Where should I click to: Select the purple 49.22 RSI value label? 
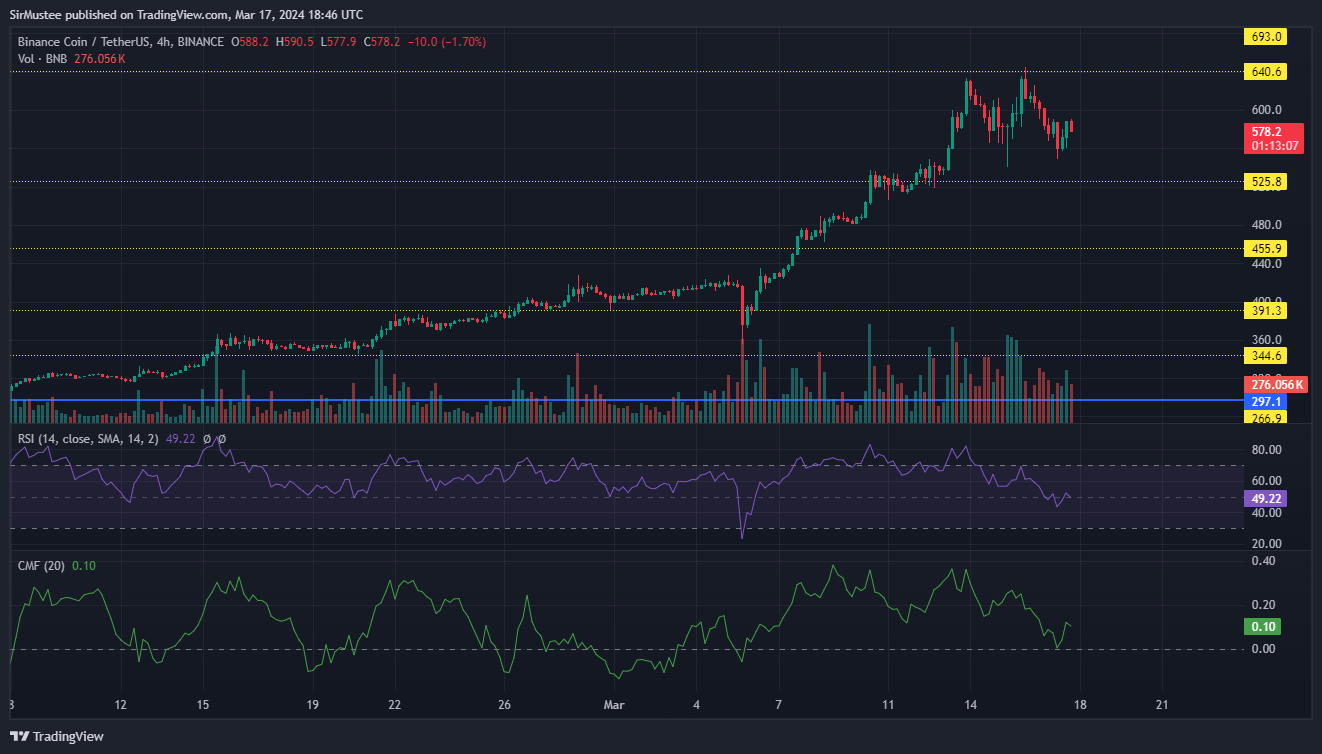point(1265,498)
